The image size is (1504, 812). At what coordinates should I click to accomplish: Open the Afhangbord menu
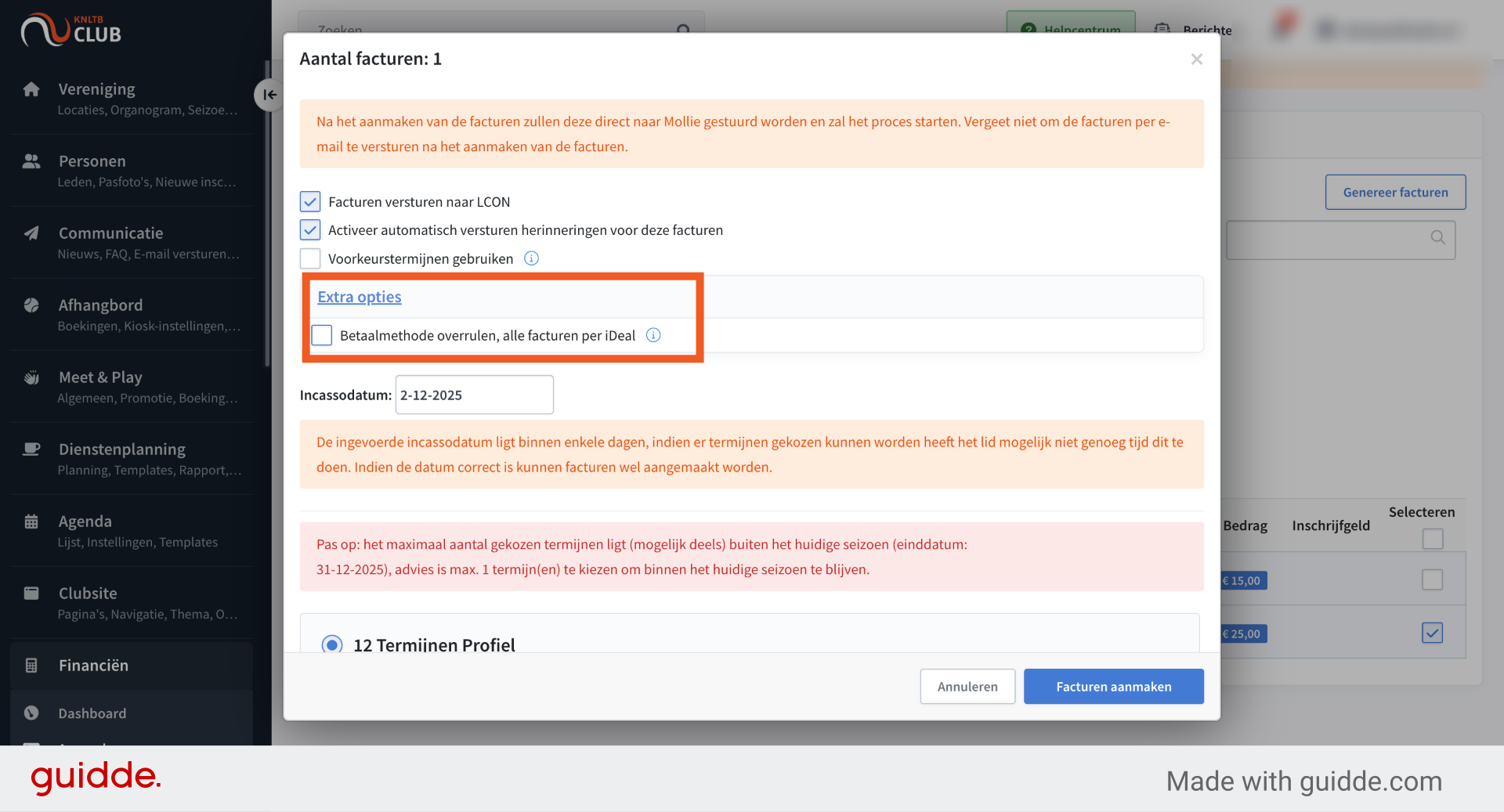pos(132,314)
